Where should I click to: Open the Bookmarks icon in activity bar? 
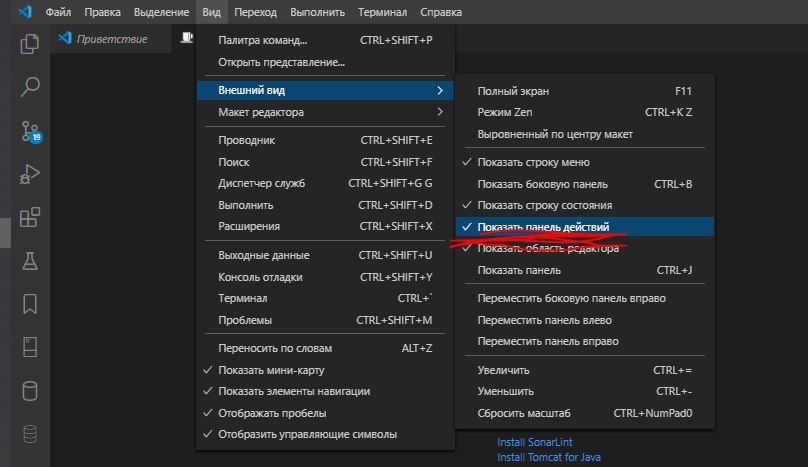[30, 304]
